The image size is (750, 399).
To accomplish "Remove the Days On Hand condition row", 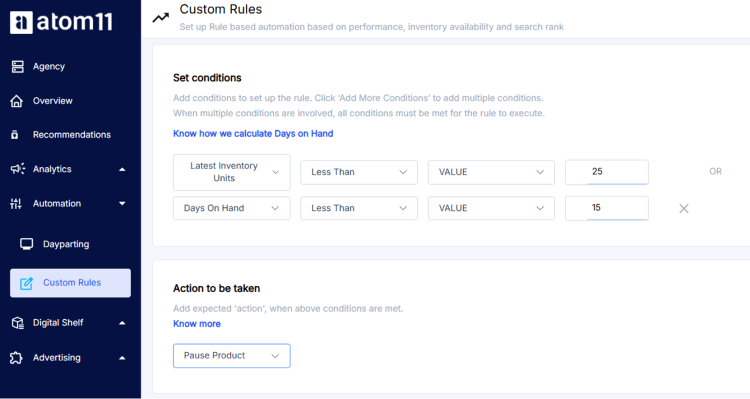I will point(684,209).
